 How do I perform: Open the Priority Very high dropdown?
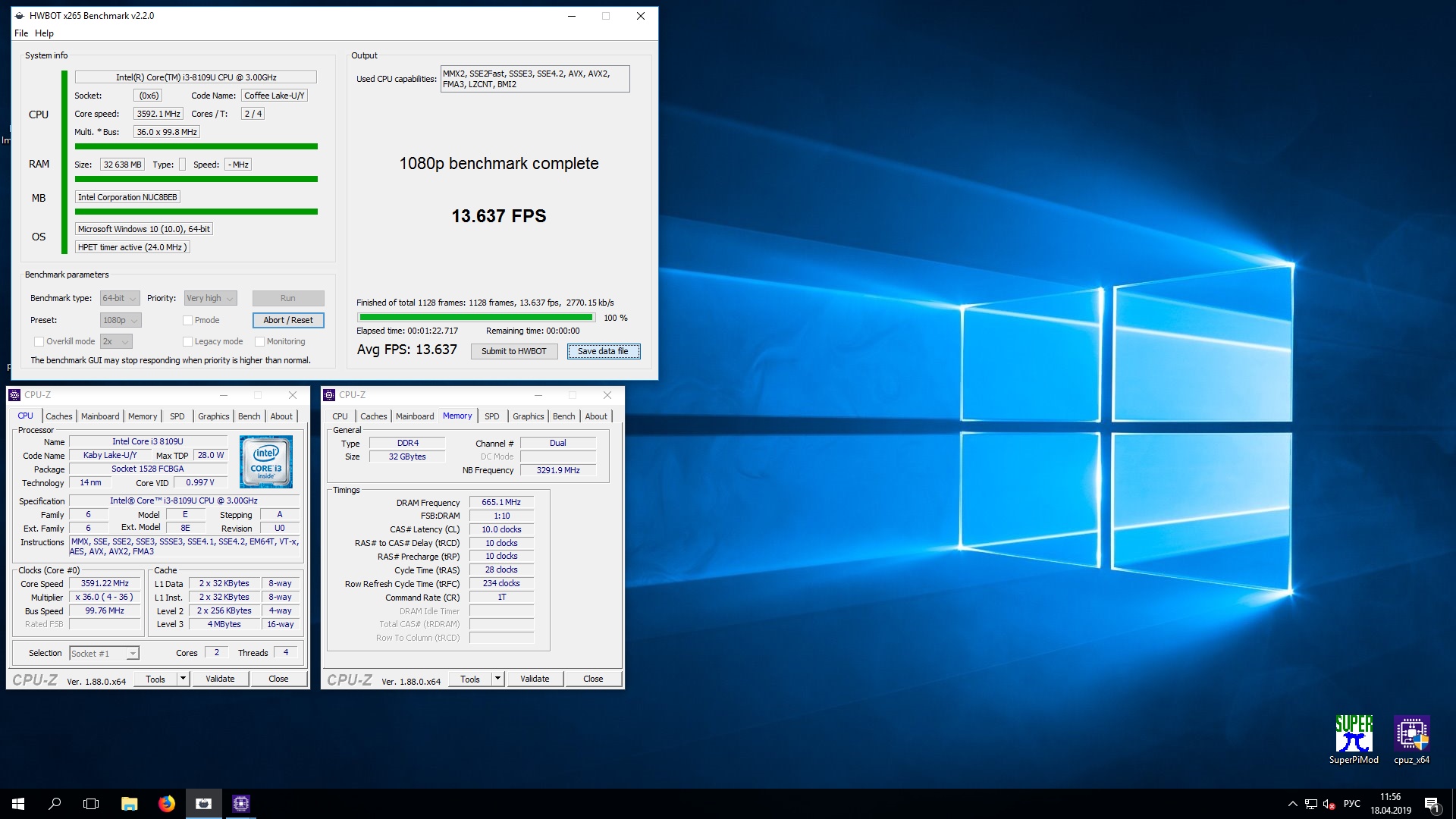(211, 298)
